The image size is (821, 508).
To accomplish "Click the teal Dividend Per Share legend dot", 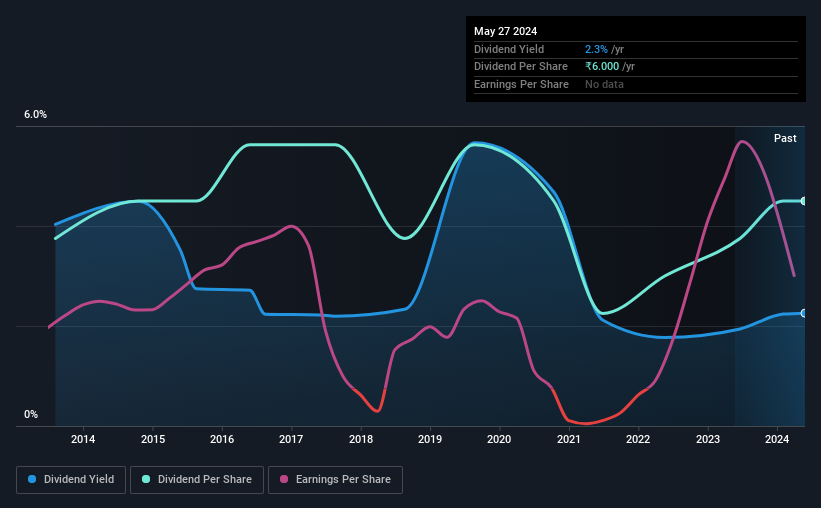I will coord(146,479).
